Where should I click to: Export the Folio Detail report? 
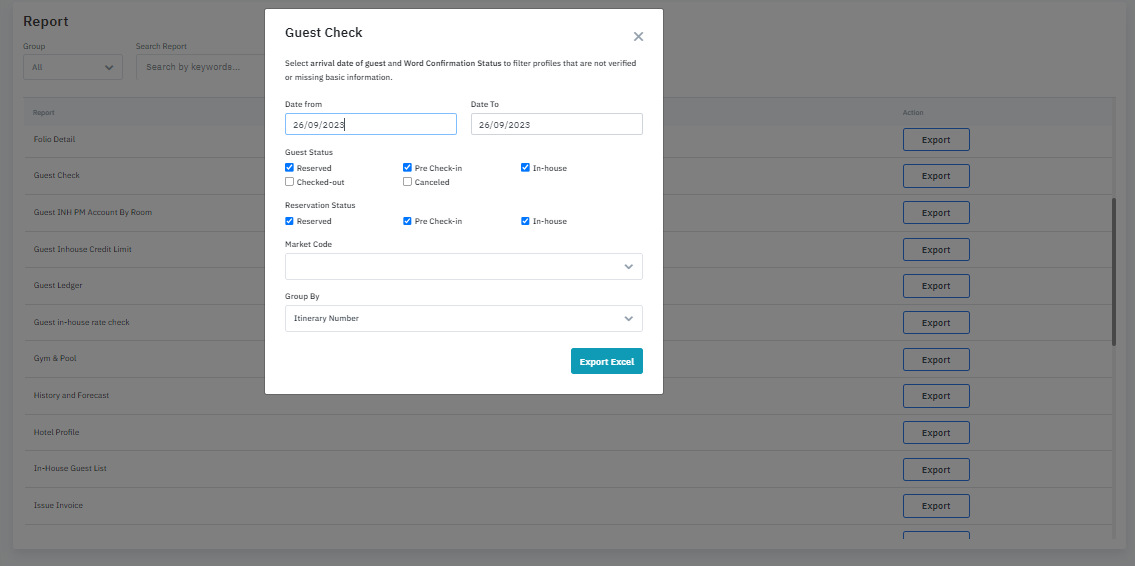pyautogui.click(x=935, y=140)
